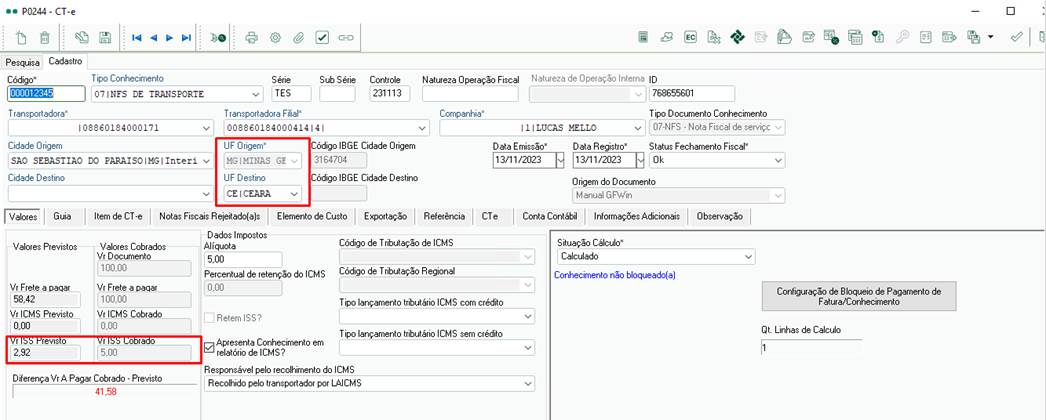The width and height of the screenshot is (1046, 420).
Task: Click the paperclip attachment icon
Action: click(298, 38)
